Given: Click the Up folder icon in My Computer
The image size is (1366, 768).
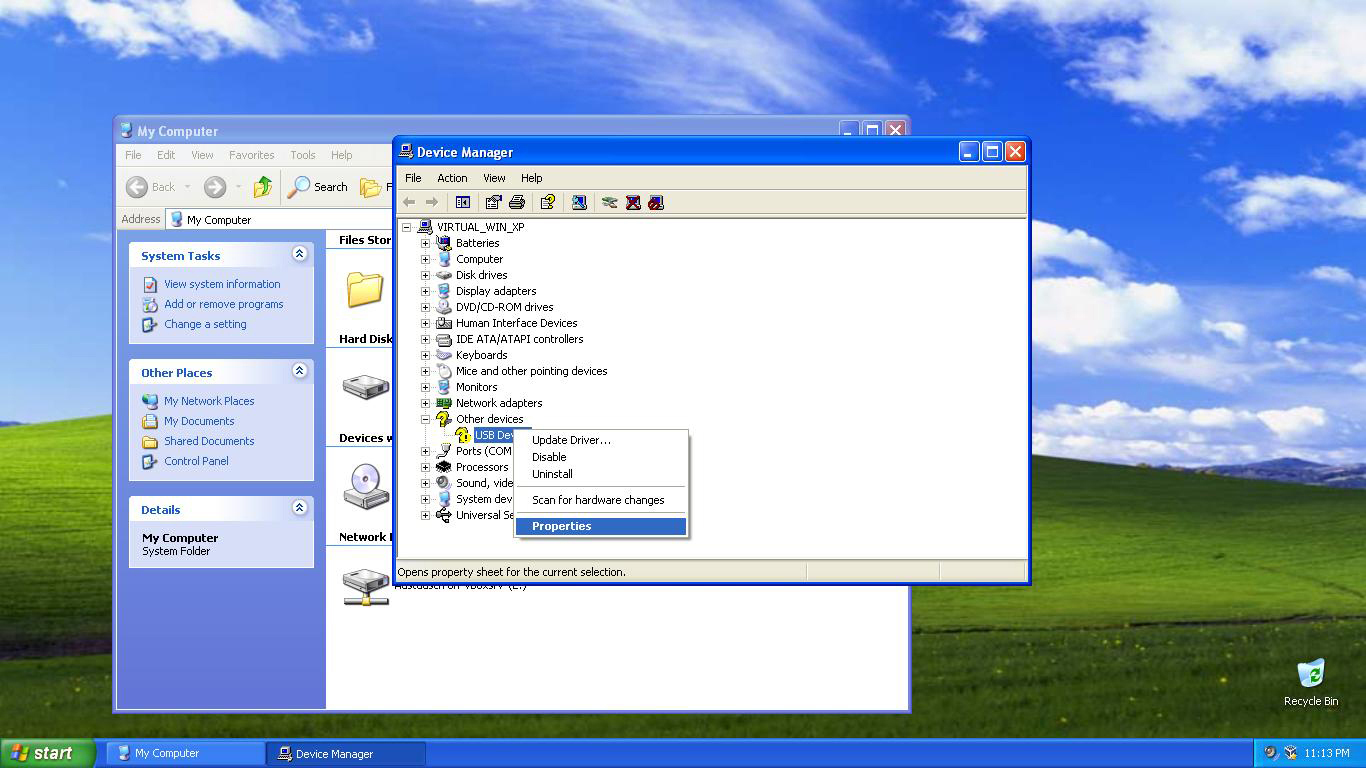Looking at the screenshot, I should pos(263,186).
